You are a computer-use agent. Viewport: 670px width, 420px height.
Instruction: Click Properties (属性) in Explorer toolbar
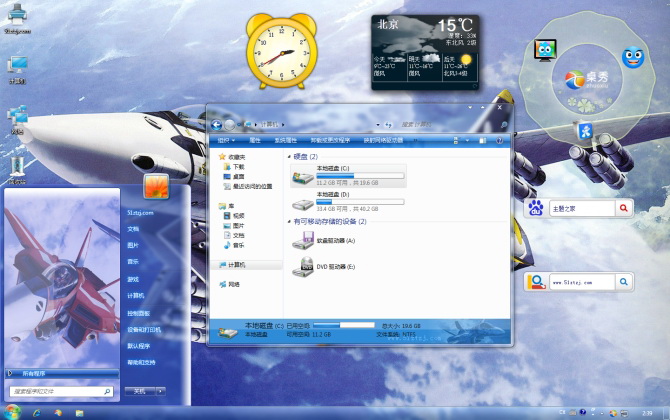255,140
